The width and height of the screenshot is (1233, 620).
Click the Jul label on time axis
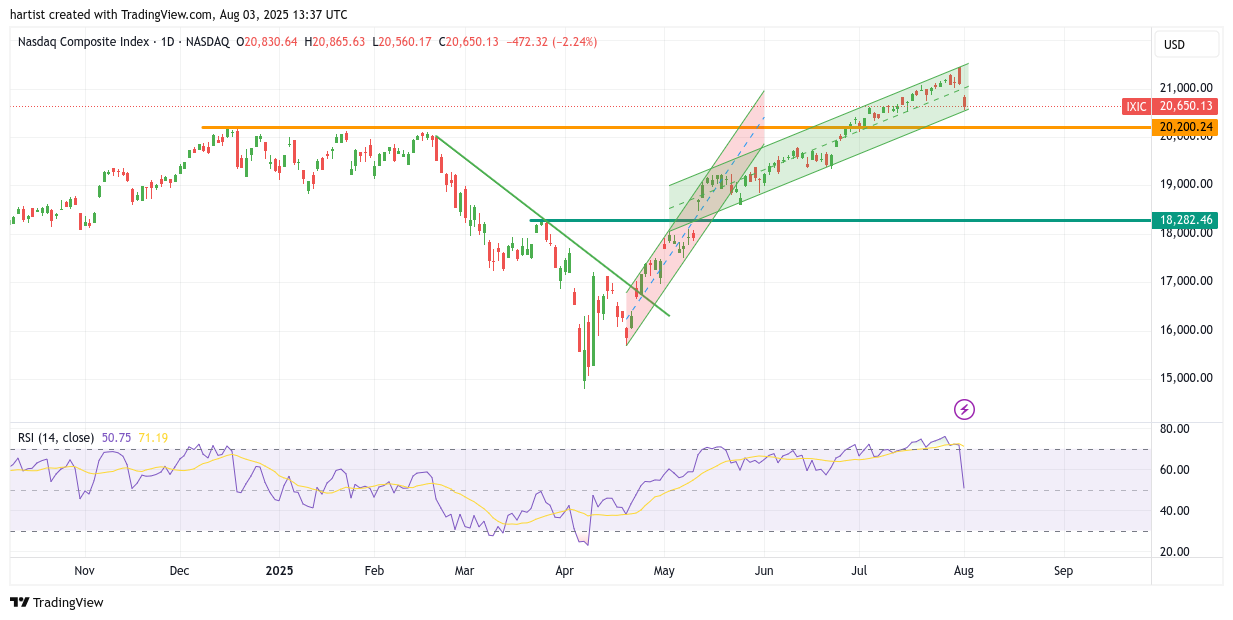pyautogui.click(x=859, y=571)
